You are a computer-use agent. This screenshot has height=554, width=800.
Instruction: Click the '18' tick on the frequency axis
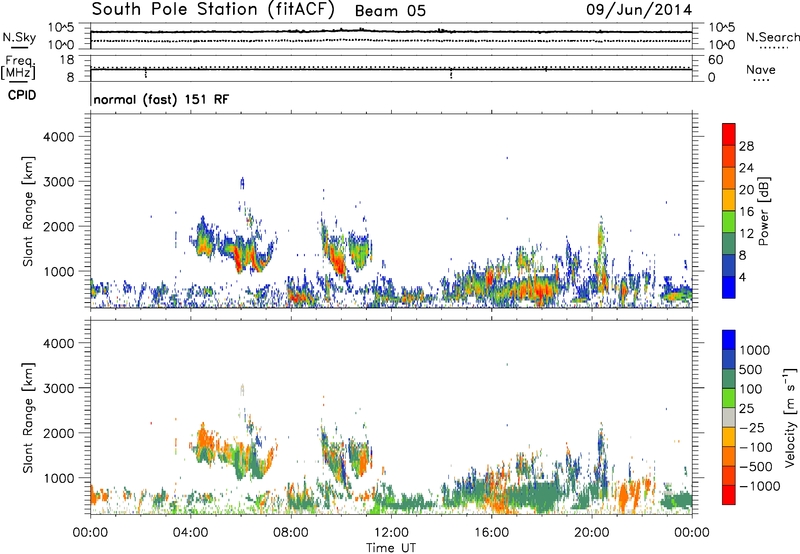[x=67, y=60]
